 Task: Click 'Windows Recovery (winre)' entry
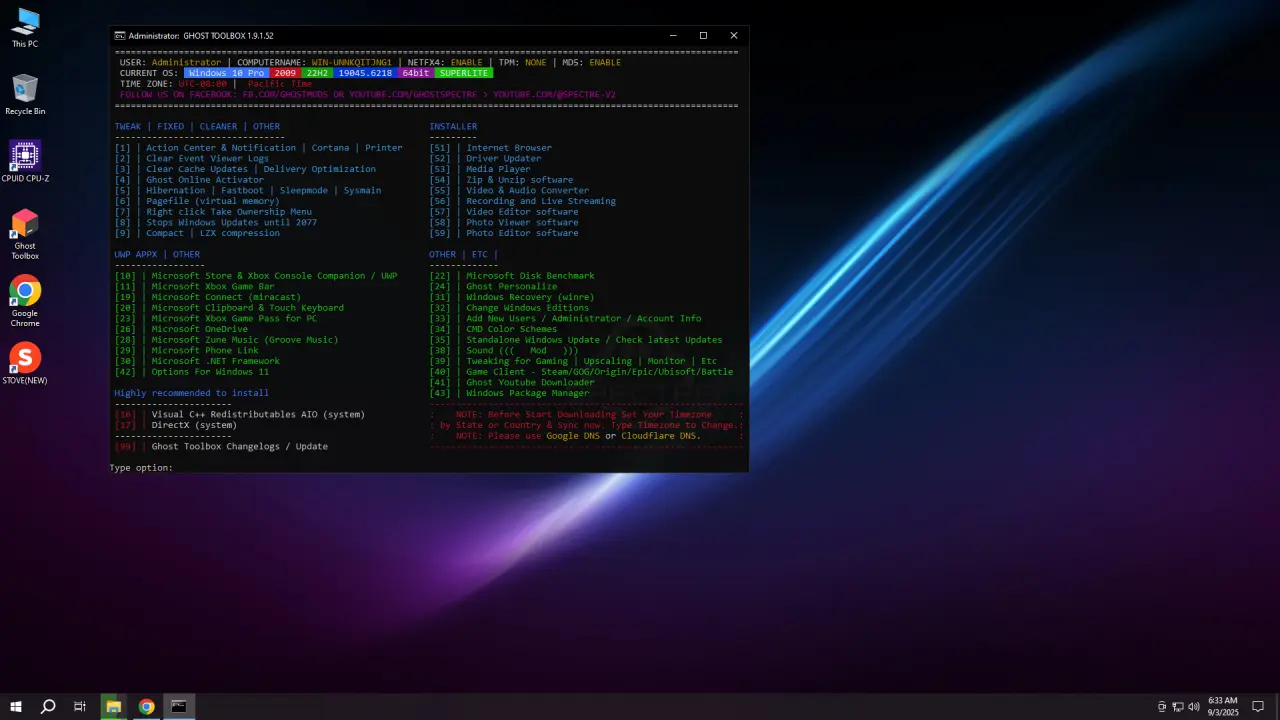(512, 297)
